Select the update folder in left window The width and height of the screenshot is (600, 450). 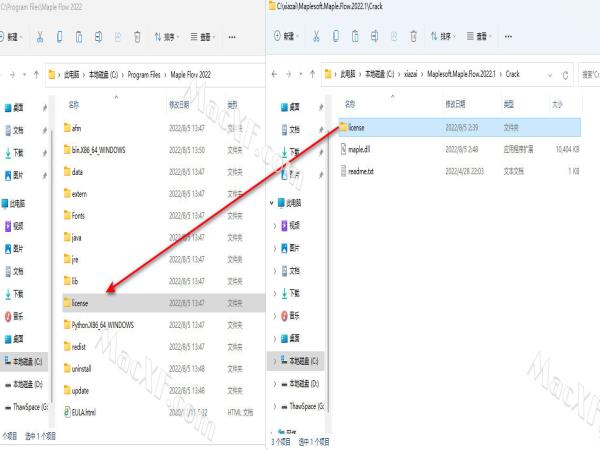point(164,391)
